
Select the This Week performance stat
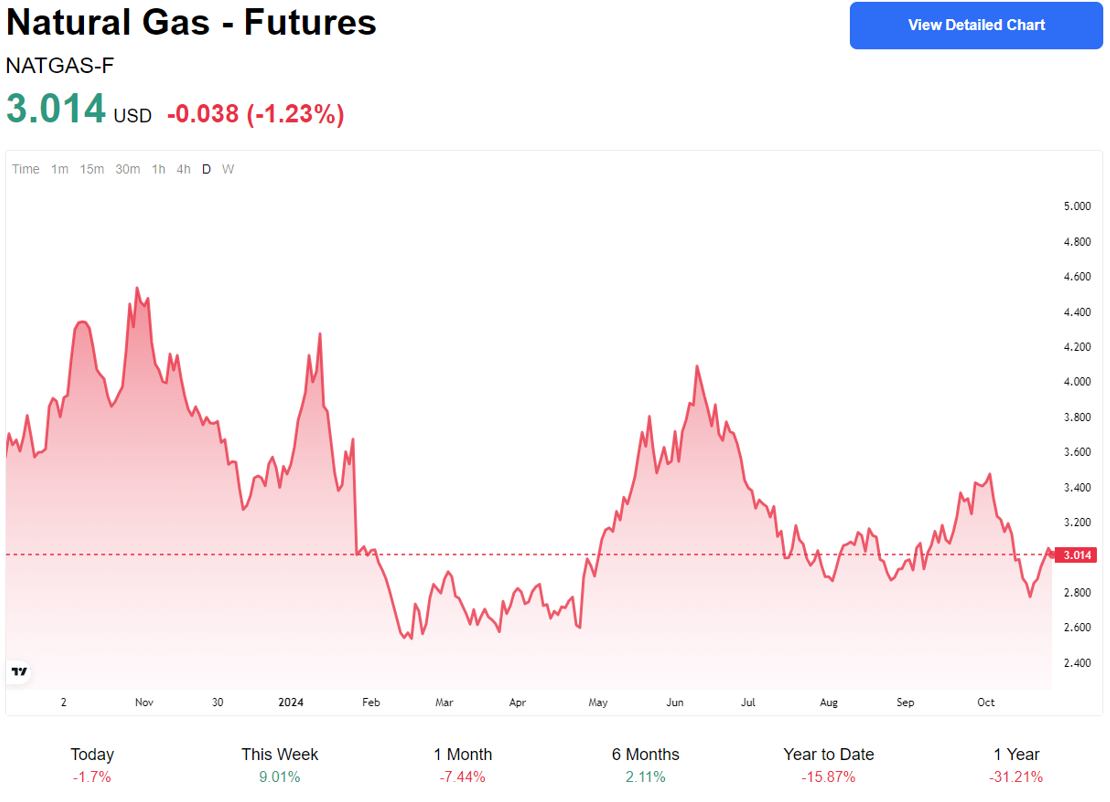(280, 765)
